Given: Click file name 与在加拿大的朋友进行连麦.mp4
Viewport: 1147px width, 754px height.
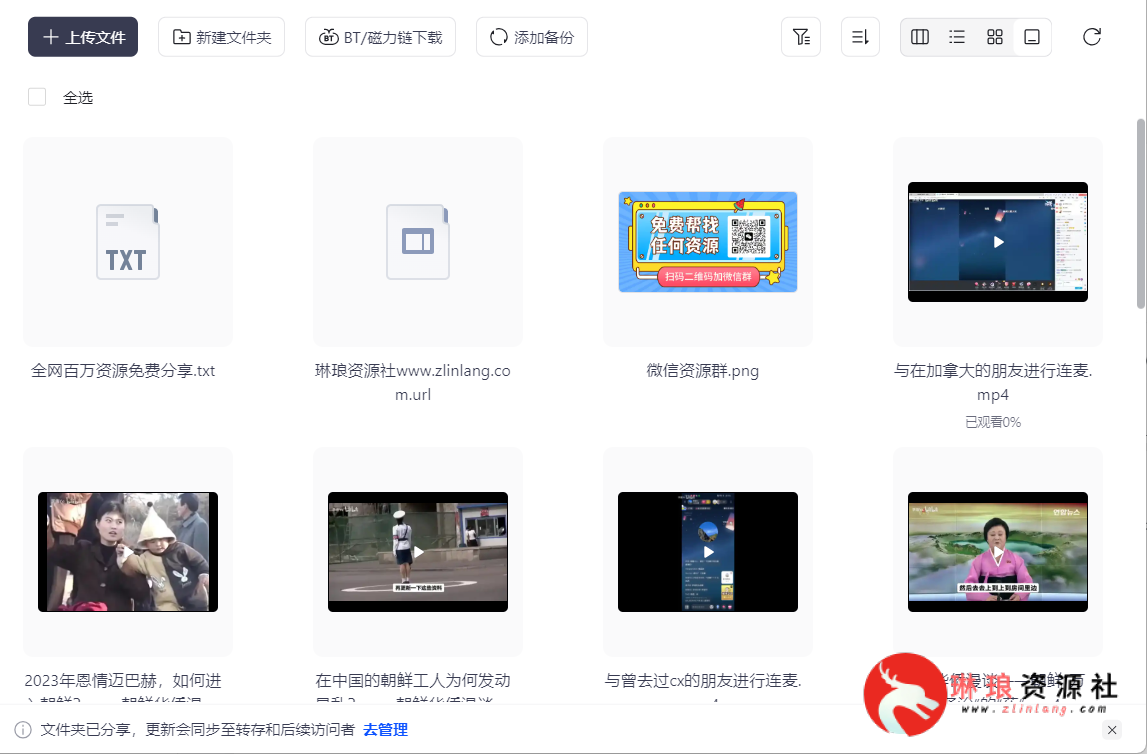Looking at the screenshot, I should coord(993,382).
